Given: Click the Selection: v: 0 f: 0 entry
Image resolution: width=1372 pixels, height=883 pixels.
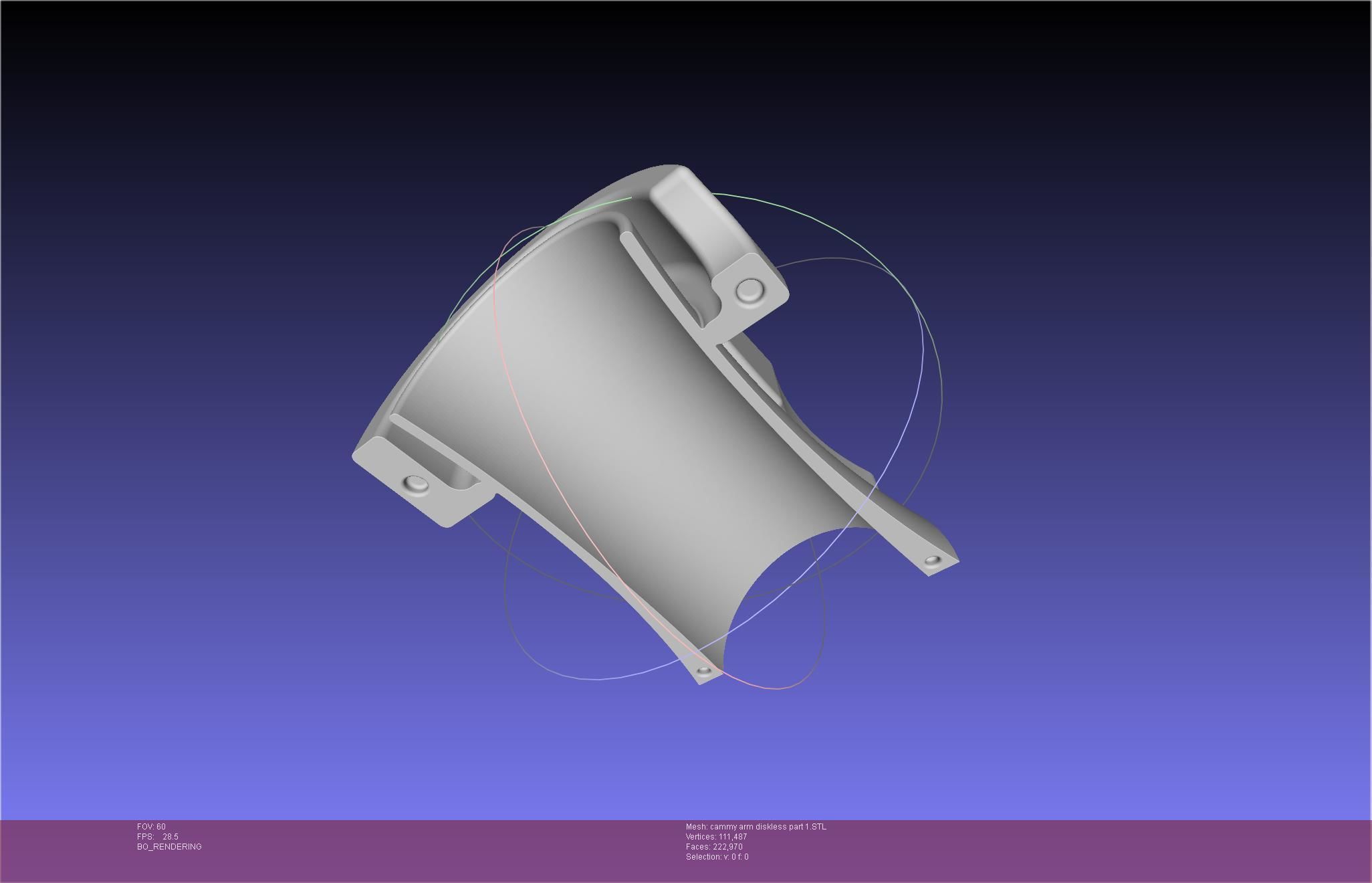Looking at the screenshot, I should [717, 857].
